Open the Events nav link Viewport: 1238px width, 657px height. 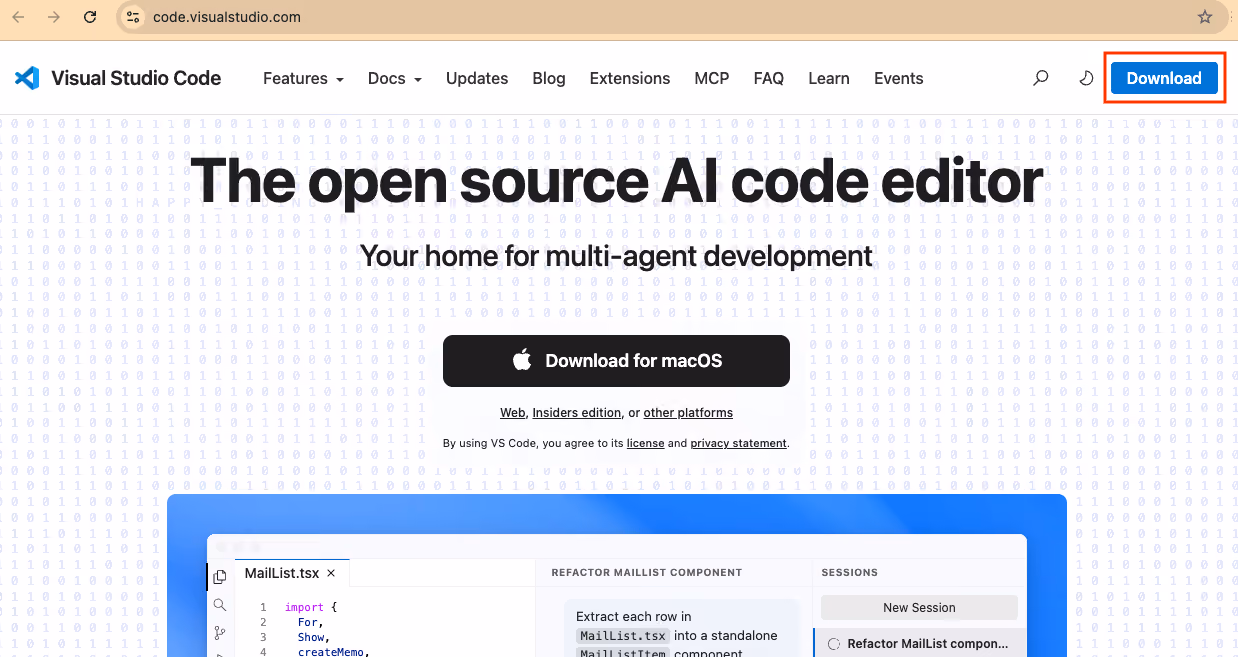pos(899,78)
